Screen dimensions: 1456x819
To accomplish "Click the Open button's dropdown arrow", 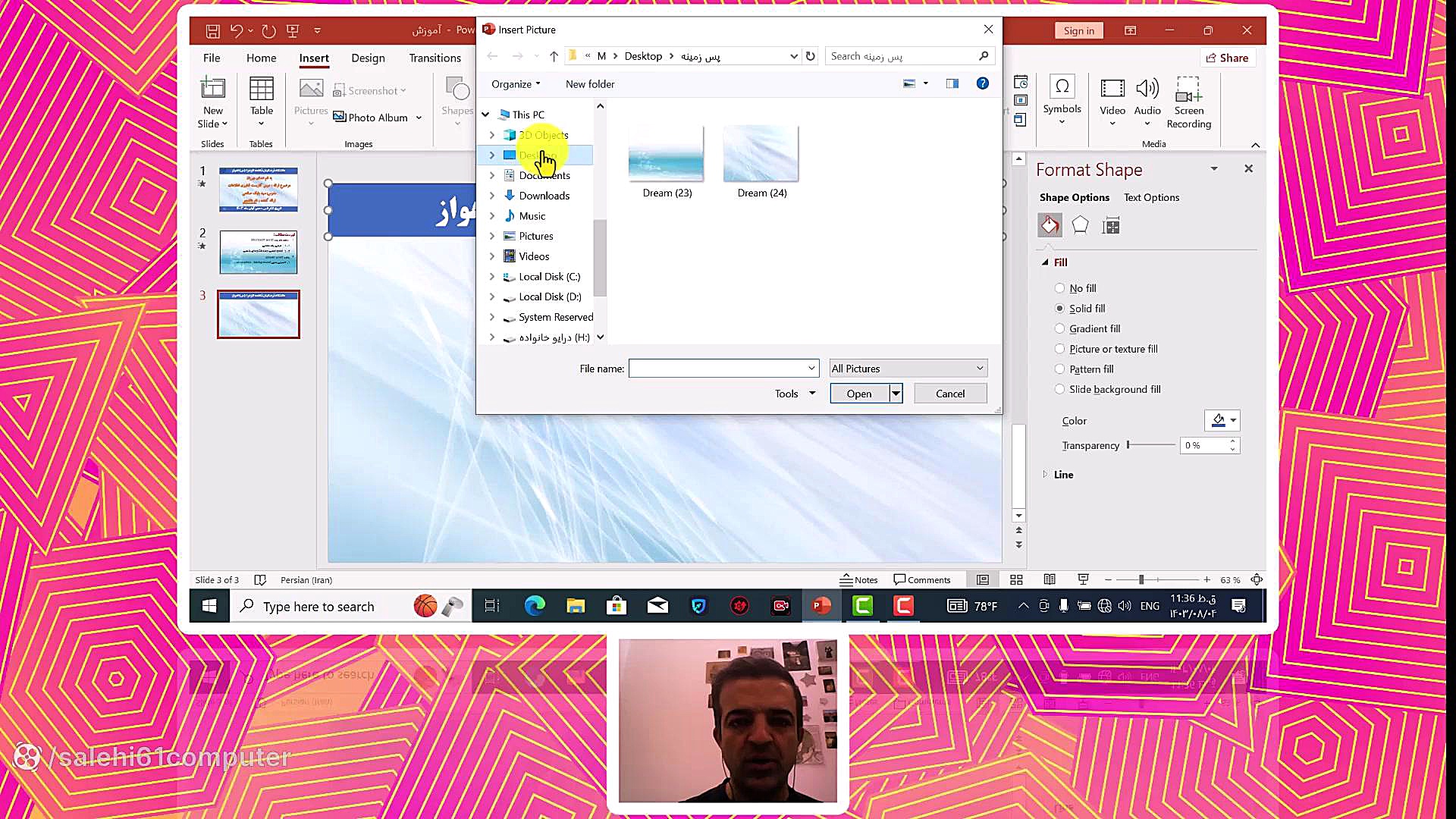I will pos(896,394).
